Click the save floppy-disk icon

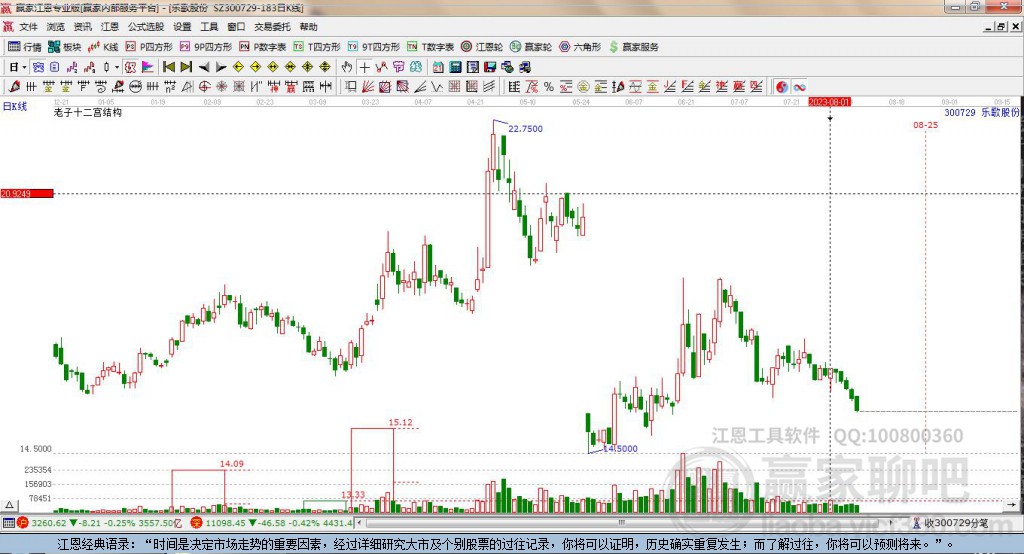pos(490,67)
